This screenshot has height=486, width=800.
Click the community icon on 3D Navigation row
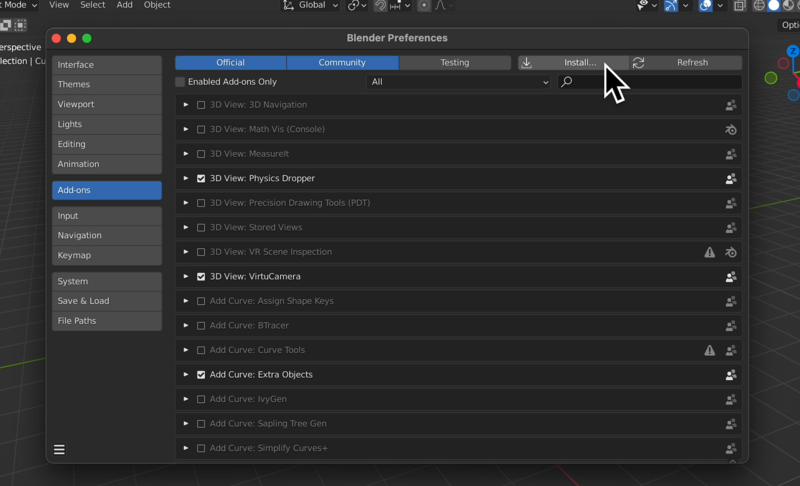731,105
